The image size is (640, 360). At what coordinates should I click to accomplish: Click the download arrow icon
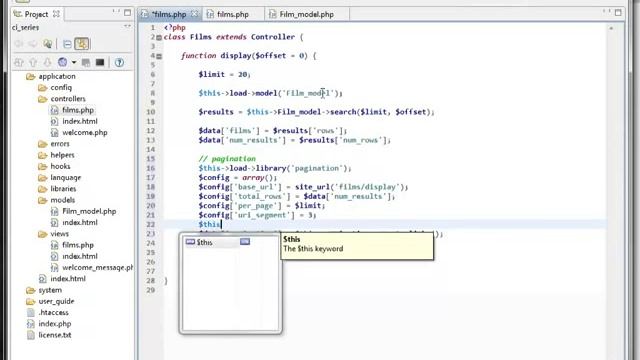click(x=47, y=62)
